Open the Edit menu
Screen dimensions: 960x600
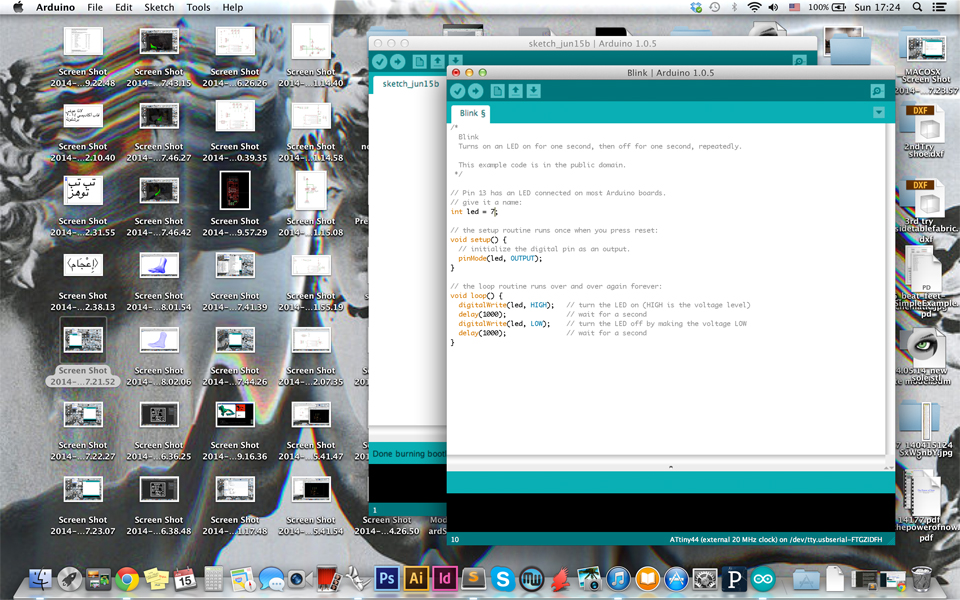[124, 7]
